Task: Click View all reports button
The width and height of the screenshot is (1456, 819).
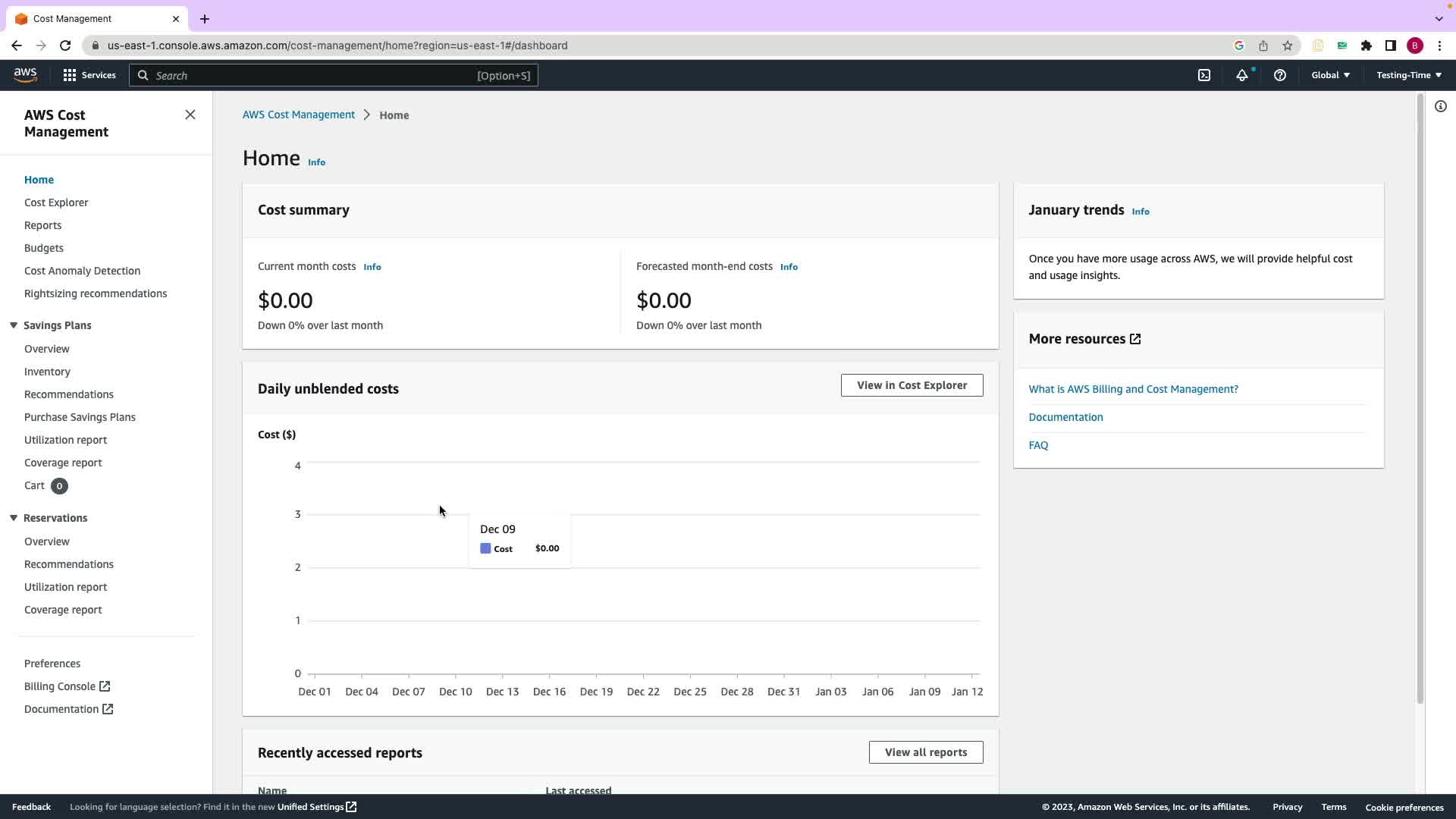Action: 925,752
